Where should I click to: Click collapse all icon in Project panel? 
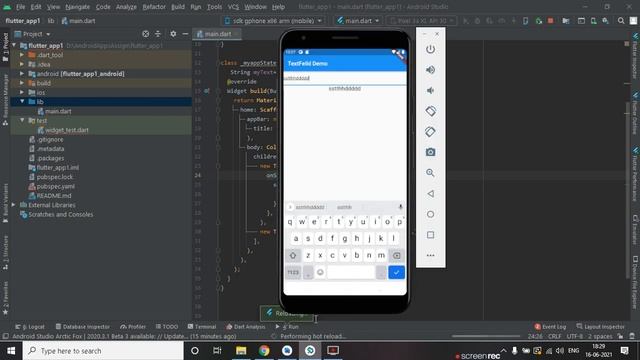click(x=158, y=34)
